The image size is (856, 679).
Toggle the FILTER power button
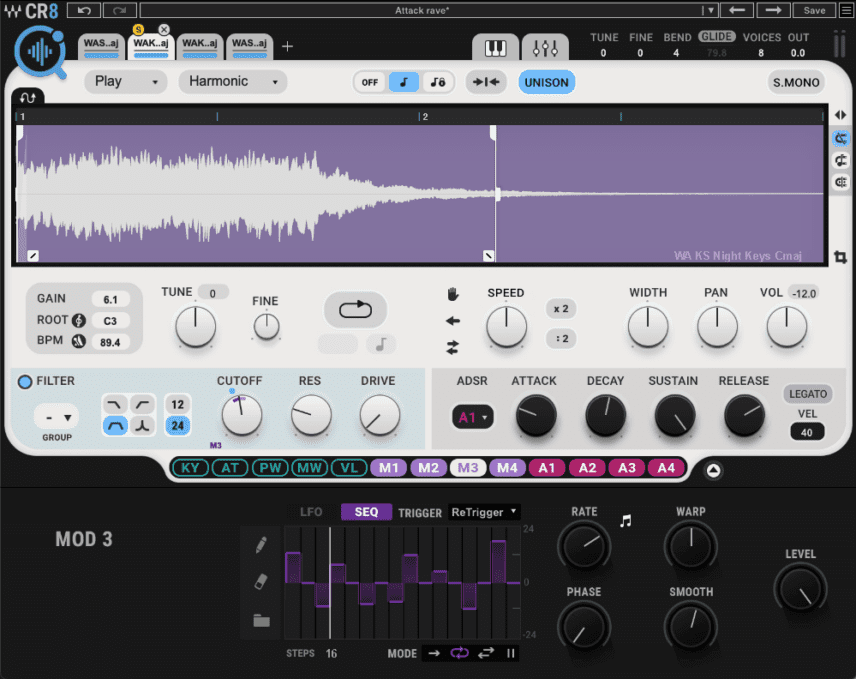pos(25,382)
